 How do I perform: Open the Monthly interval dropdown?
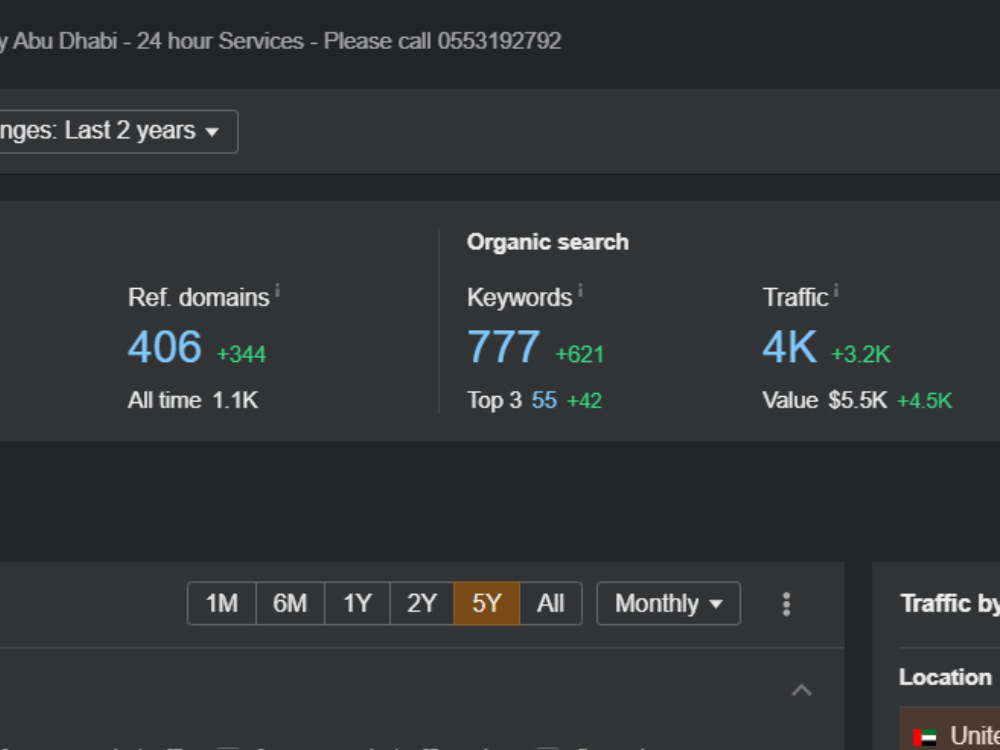(668, 603)
